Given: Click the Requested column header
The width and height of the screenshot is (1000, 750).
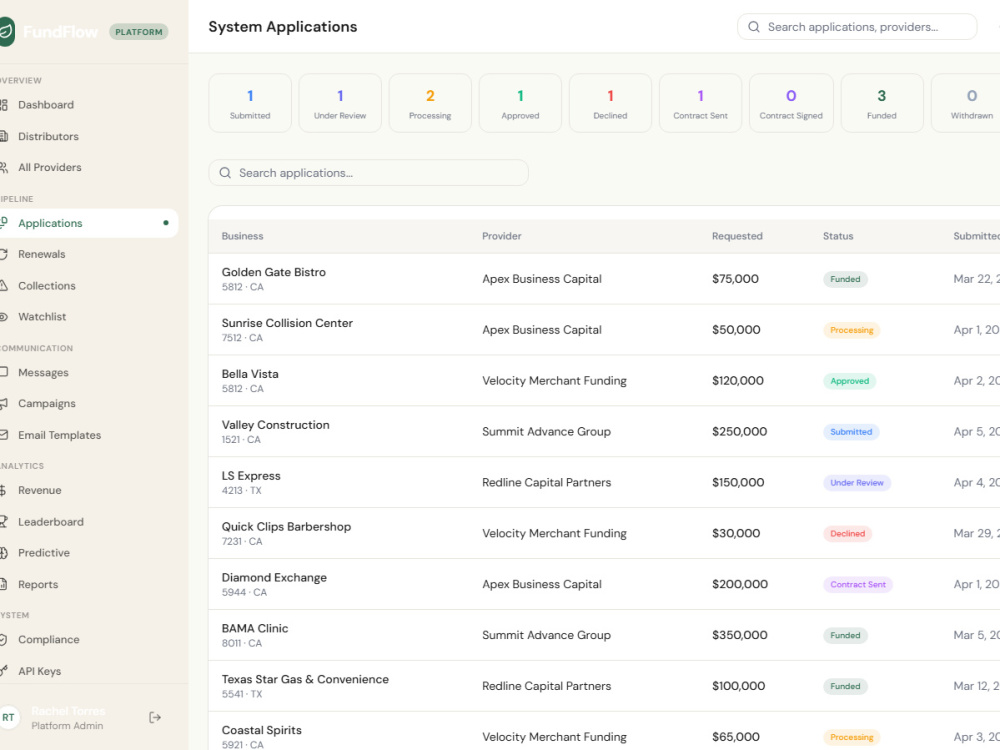Looking at the screenshot, I should pyautogui.click(x=737, y=236).
